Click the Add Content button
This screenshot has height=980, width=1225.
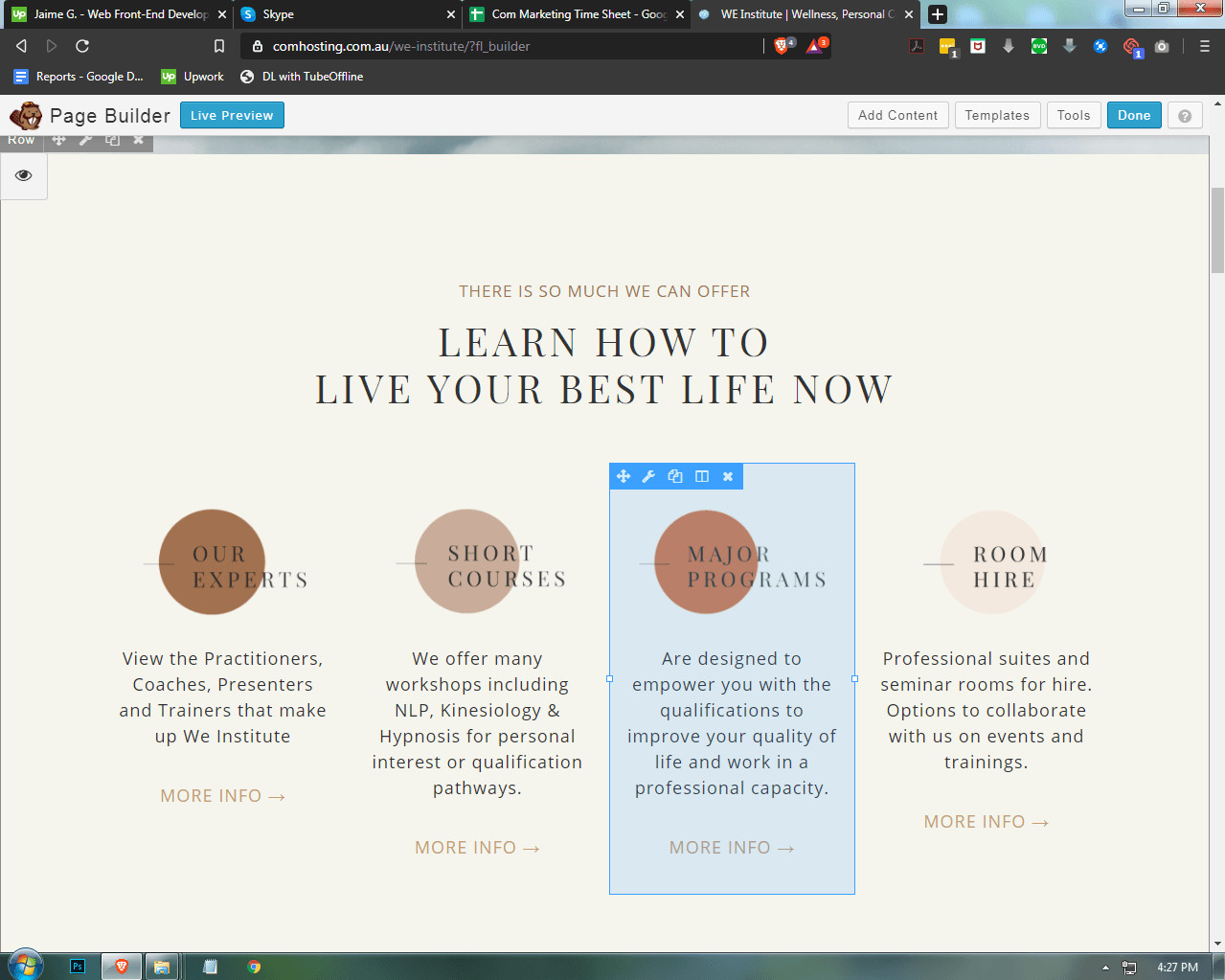pos(898,115)
